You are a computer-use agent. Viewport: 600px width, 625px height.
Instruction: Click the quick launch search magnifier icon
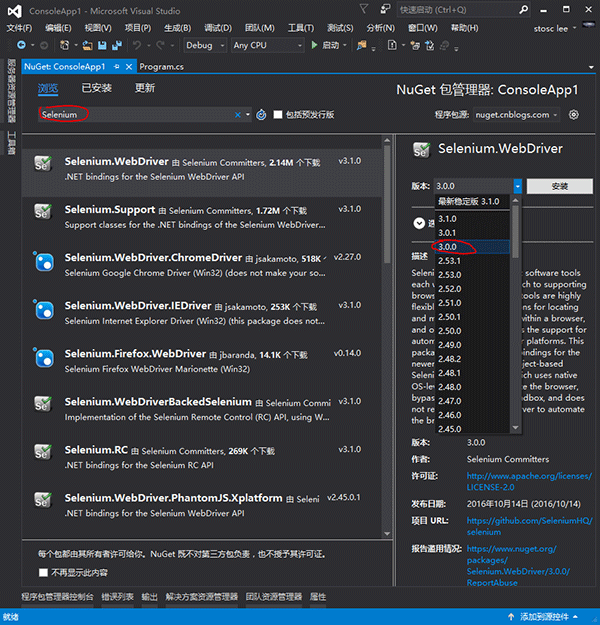point(523,10)
